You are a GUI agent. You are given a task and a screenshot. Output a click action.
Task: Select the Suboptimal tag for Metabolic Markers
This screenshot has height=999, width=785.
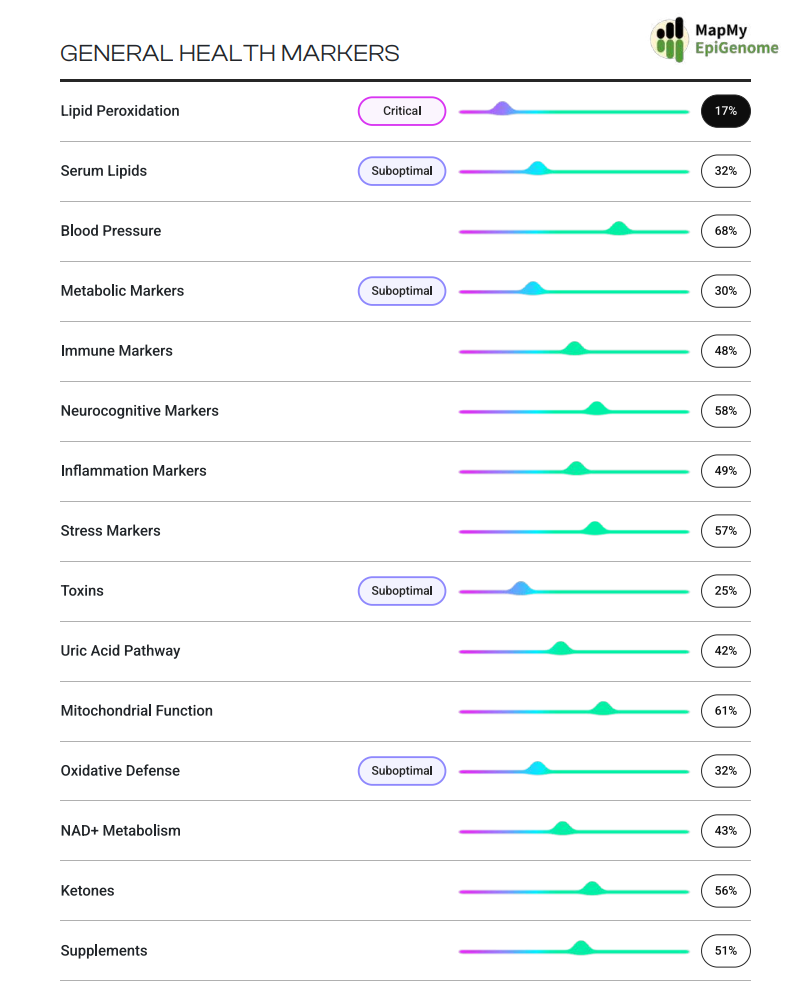pos(402,291)
